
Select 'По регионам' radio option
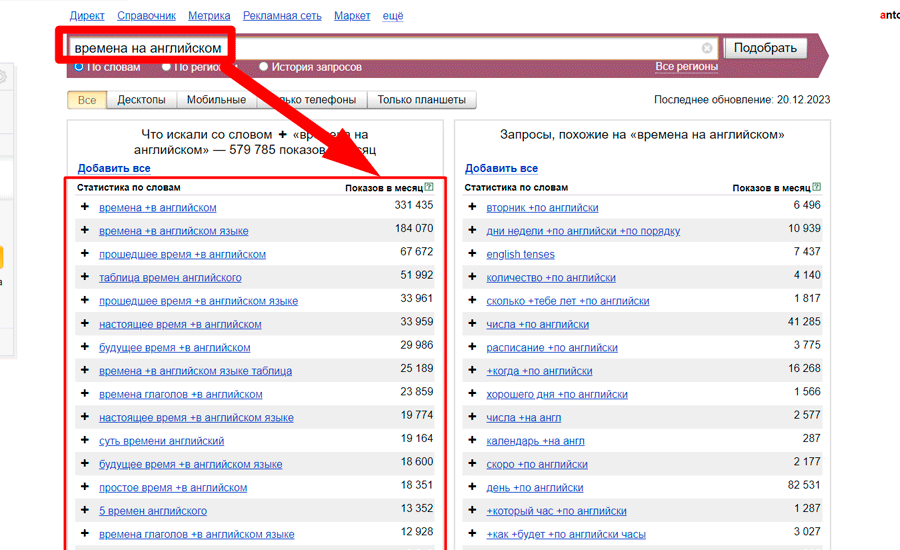[166, 67]
